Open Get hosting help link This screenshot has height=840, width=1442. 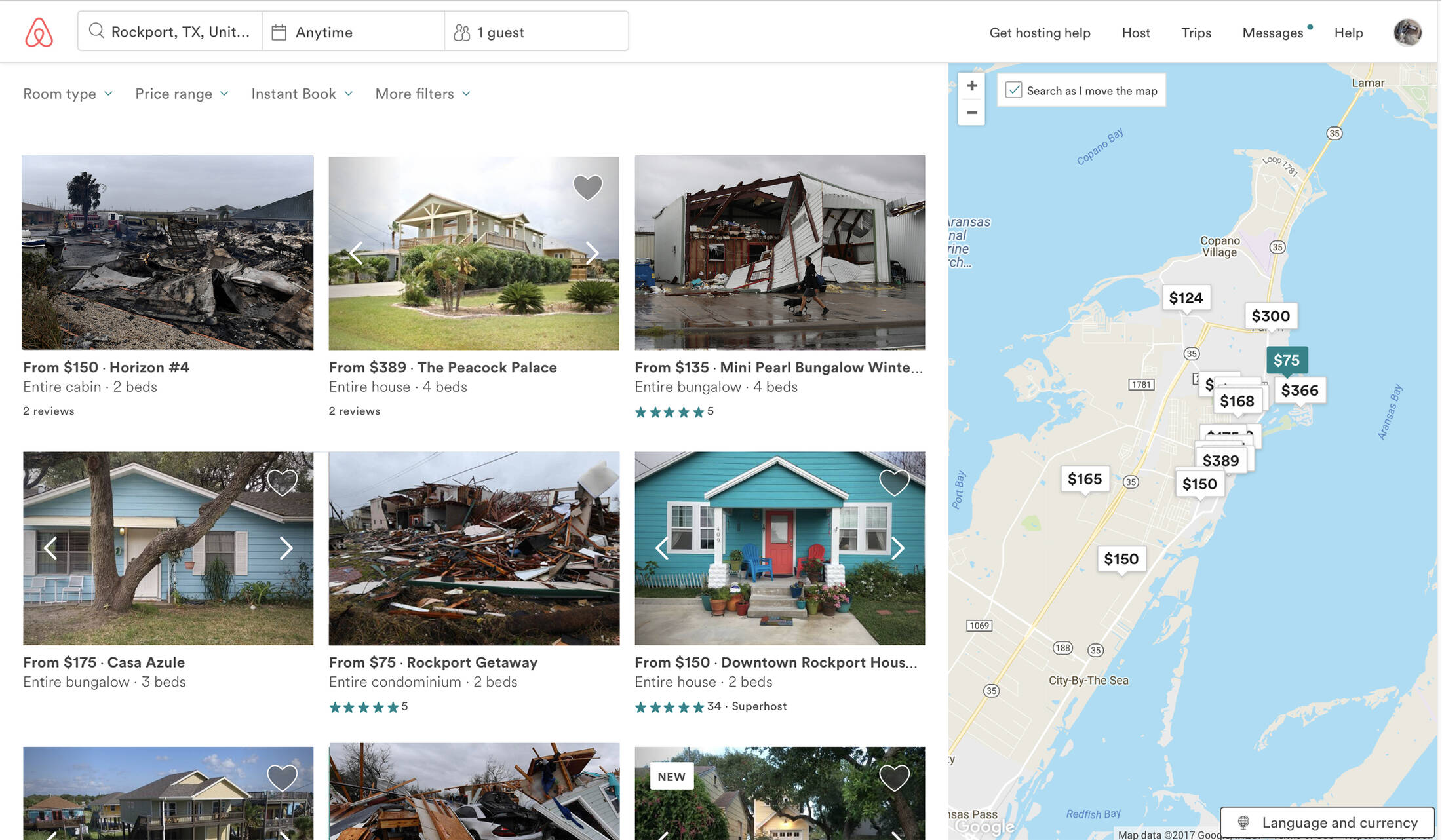pyautogui.click(x=1040, y=33)
